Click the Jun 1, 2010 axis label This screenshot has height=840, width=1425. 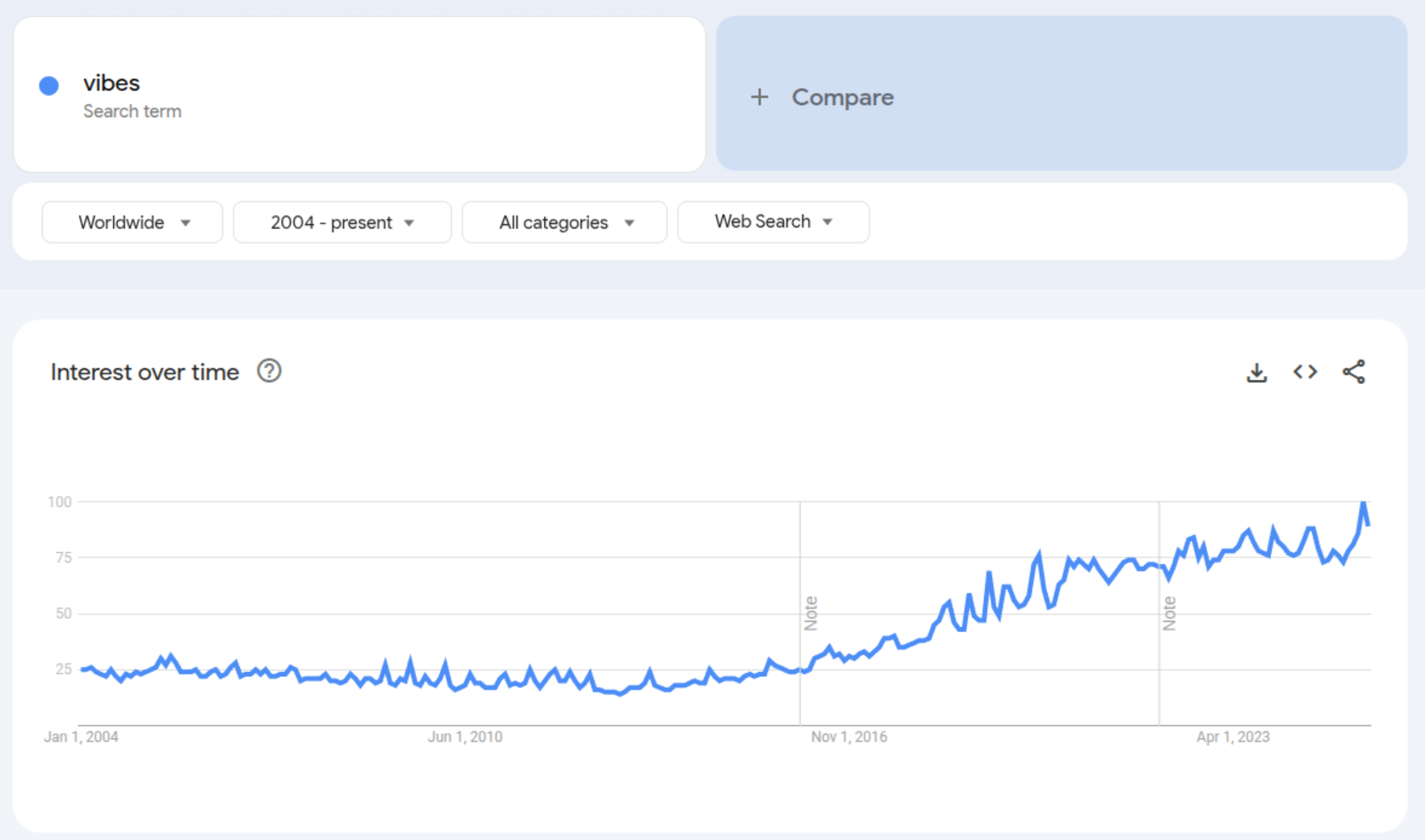pos(465,737)
